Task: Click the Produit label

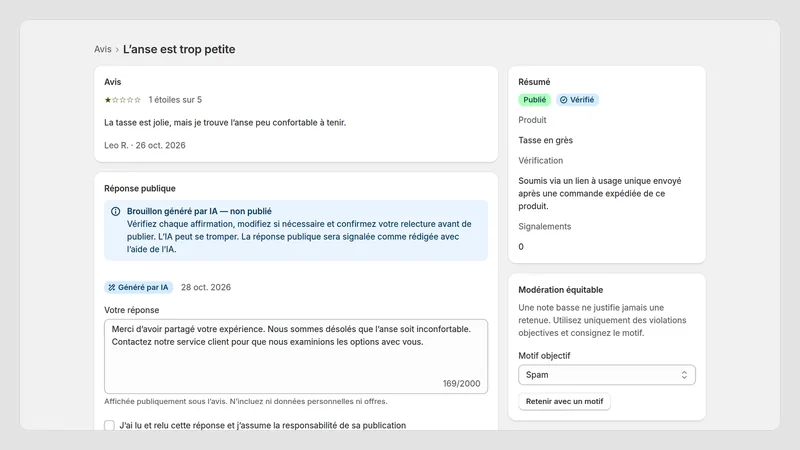Action: [532, 120]
